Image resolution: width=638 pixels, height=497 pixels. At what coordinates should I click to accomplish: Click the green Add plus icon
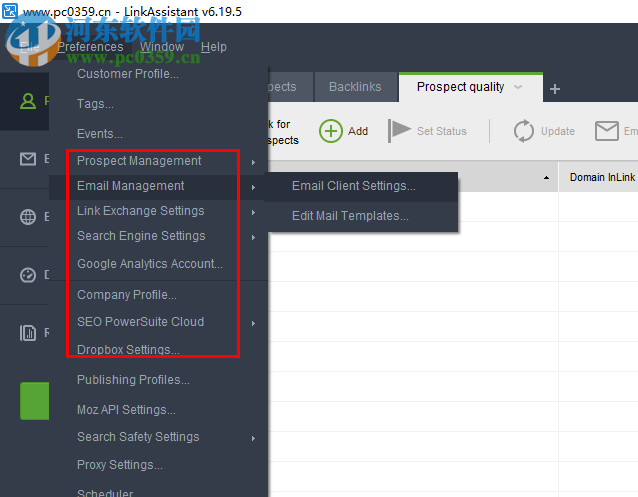pos(330,131)
